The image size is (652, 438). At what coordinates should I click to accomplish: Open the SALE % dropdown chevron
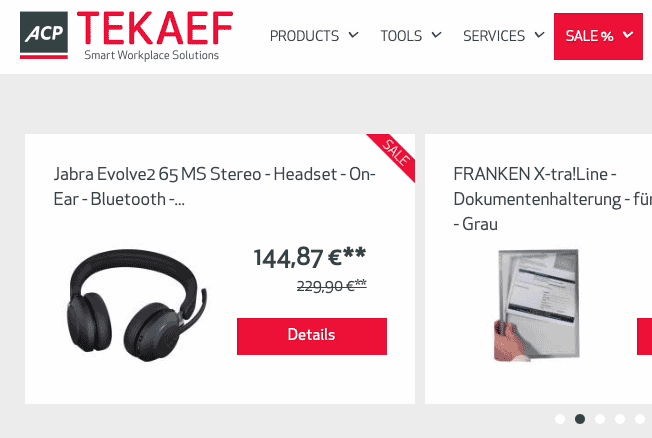[628, 35]
